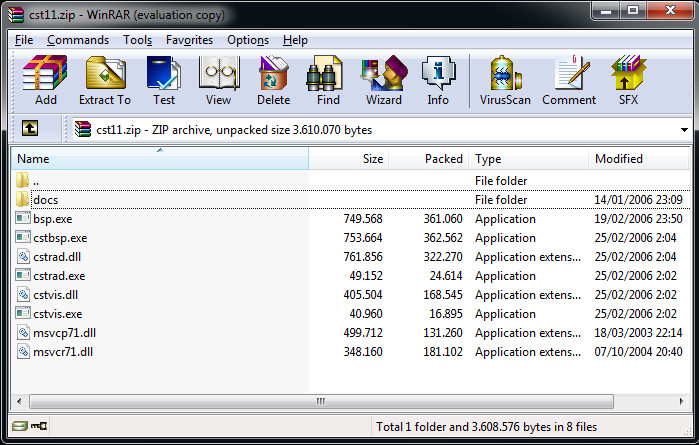This screenshot has width=699, height=445.
Task: Click the cstrad.exe file icon
Action: coord(23,275)
